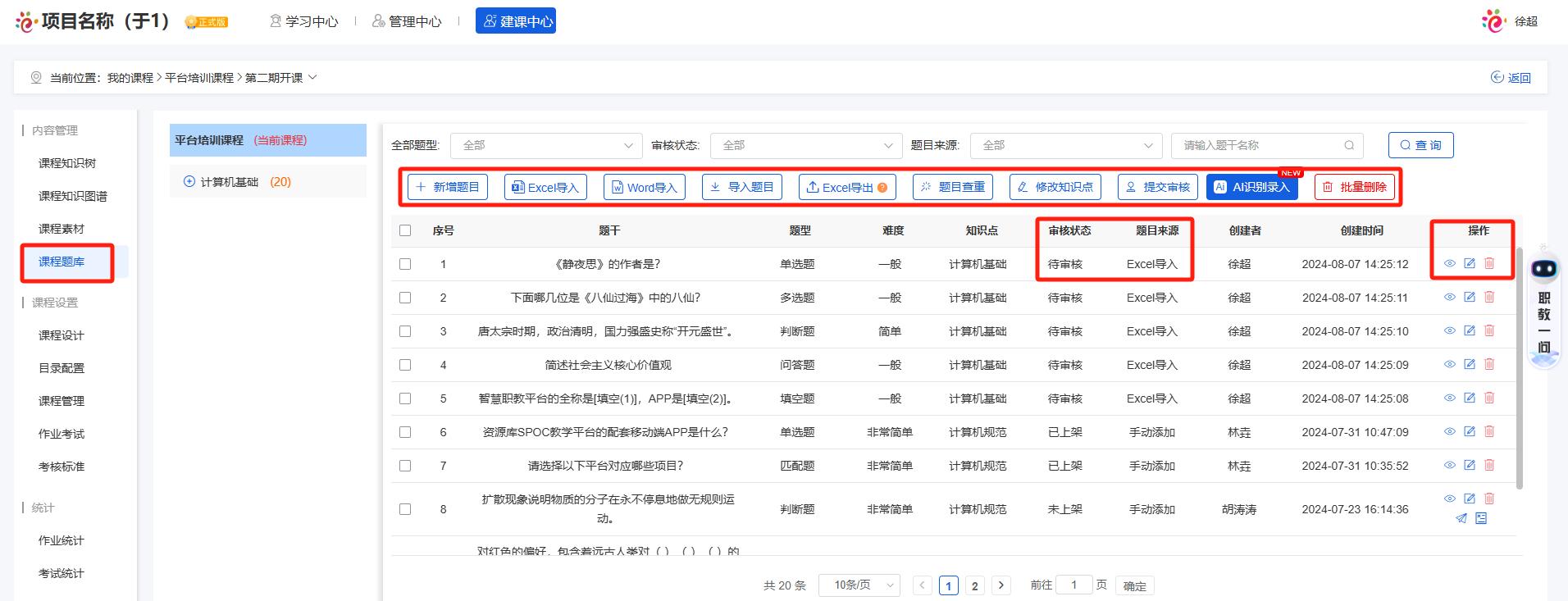Image resolution: width=1568 pixels, height=601 pixels.
Task: Open the 建课中心 tab
Action: point(516,21)
